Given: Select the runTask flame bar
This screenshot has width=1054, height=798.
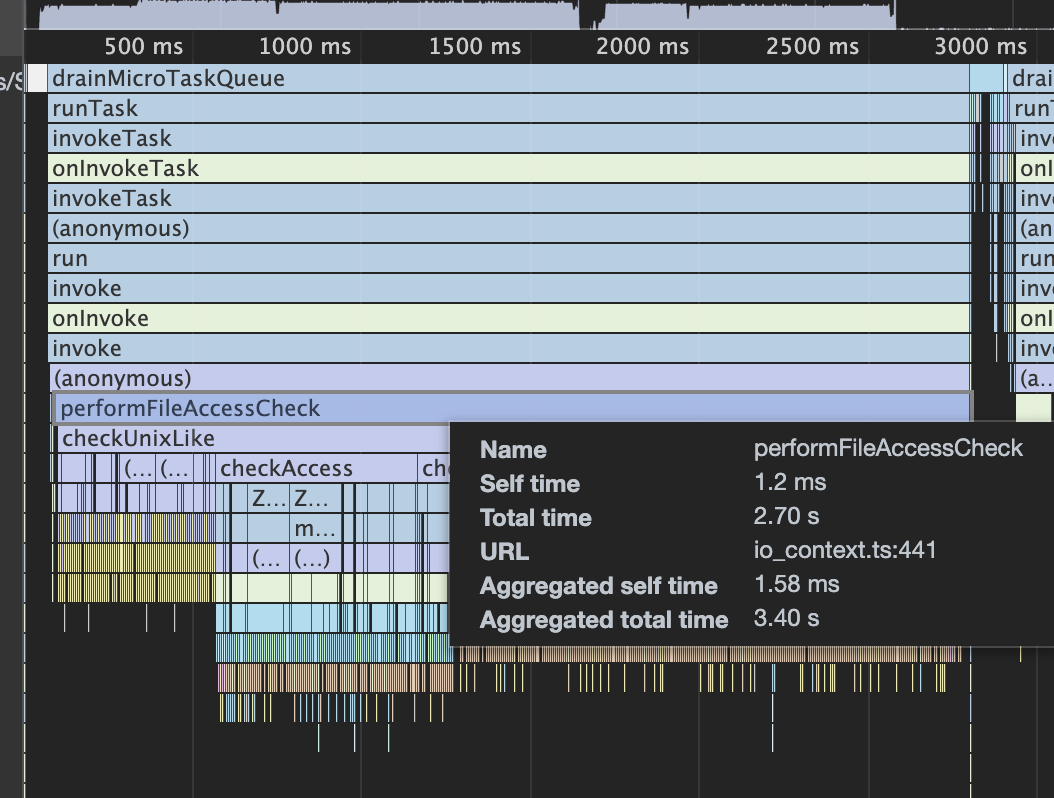Looking at the screenshot, I should (508, 108).
